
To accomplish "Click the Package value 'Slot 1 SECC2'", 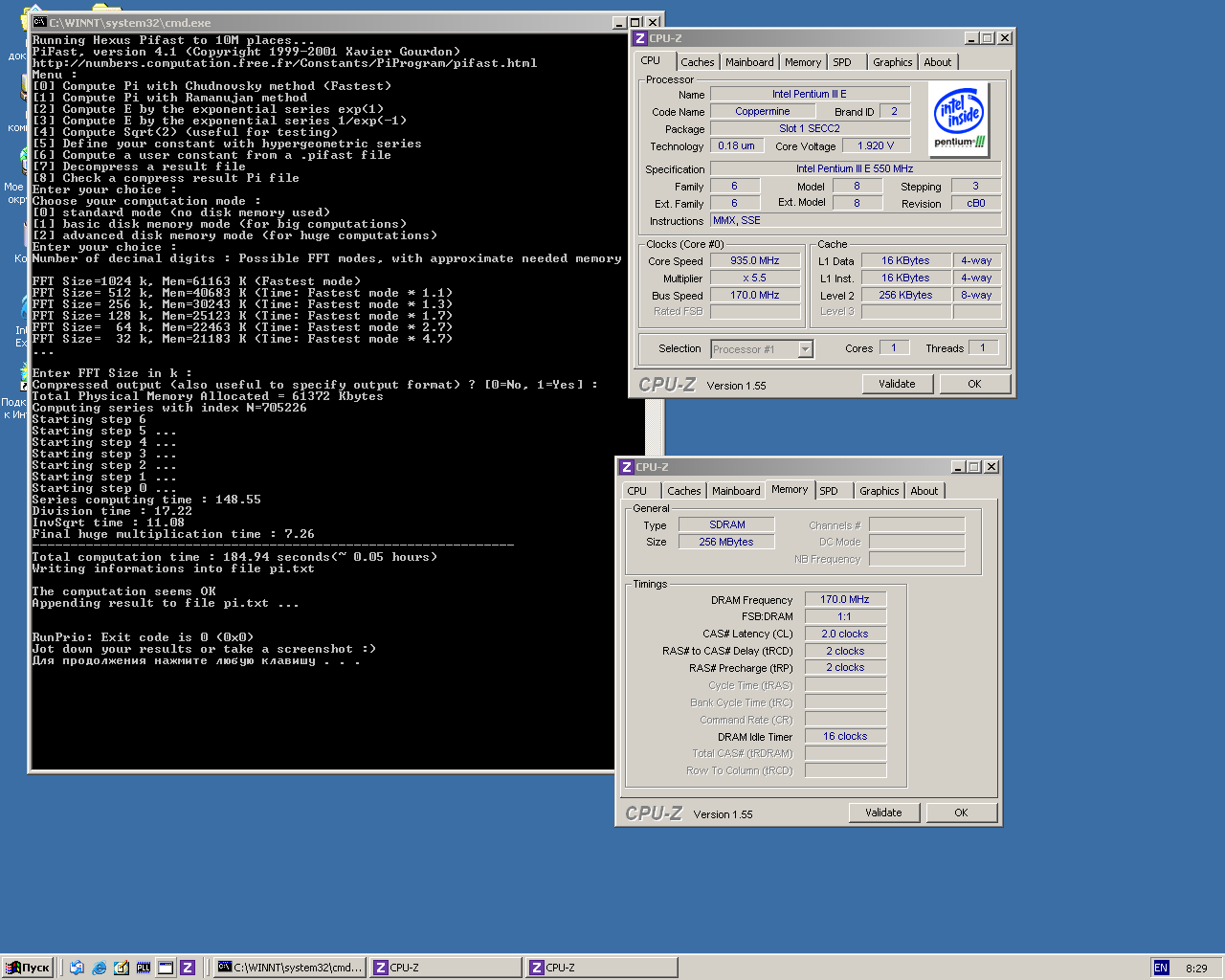I will [x=810, y=128].
